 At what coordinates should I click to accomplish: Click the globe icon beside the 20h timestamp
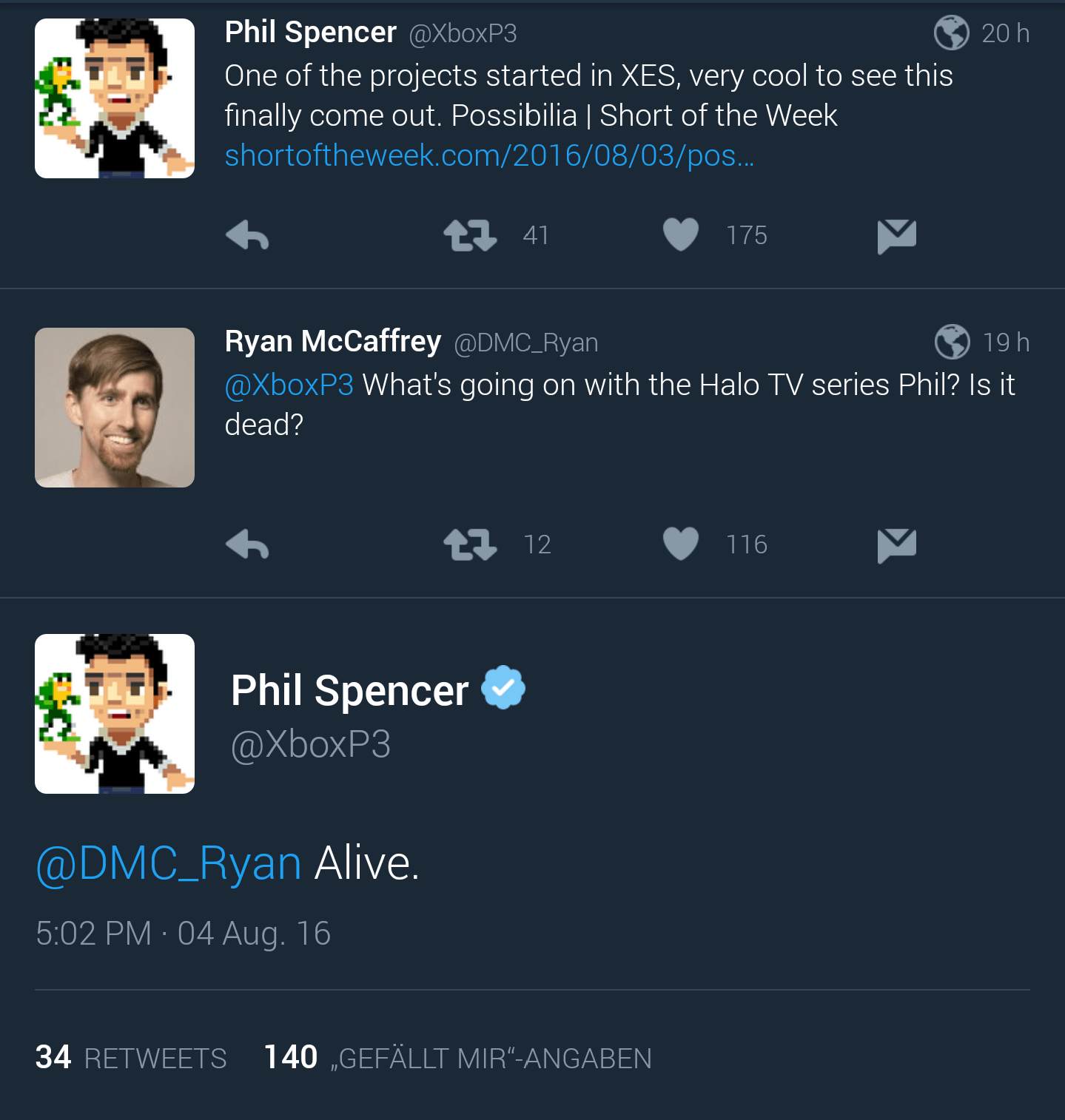[952, 33]
